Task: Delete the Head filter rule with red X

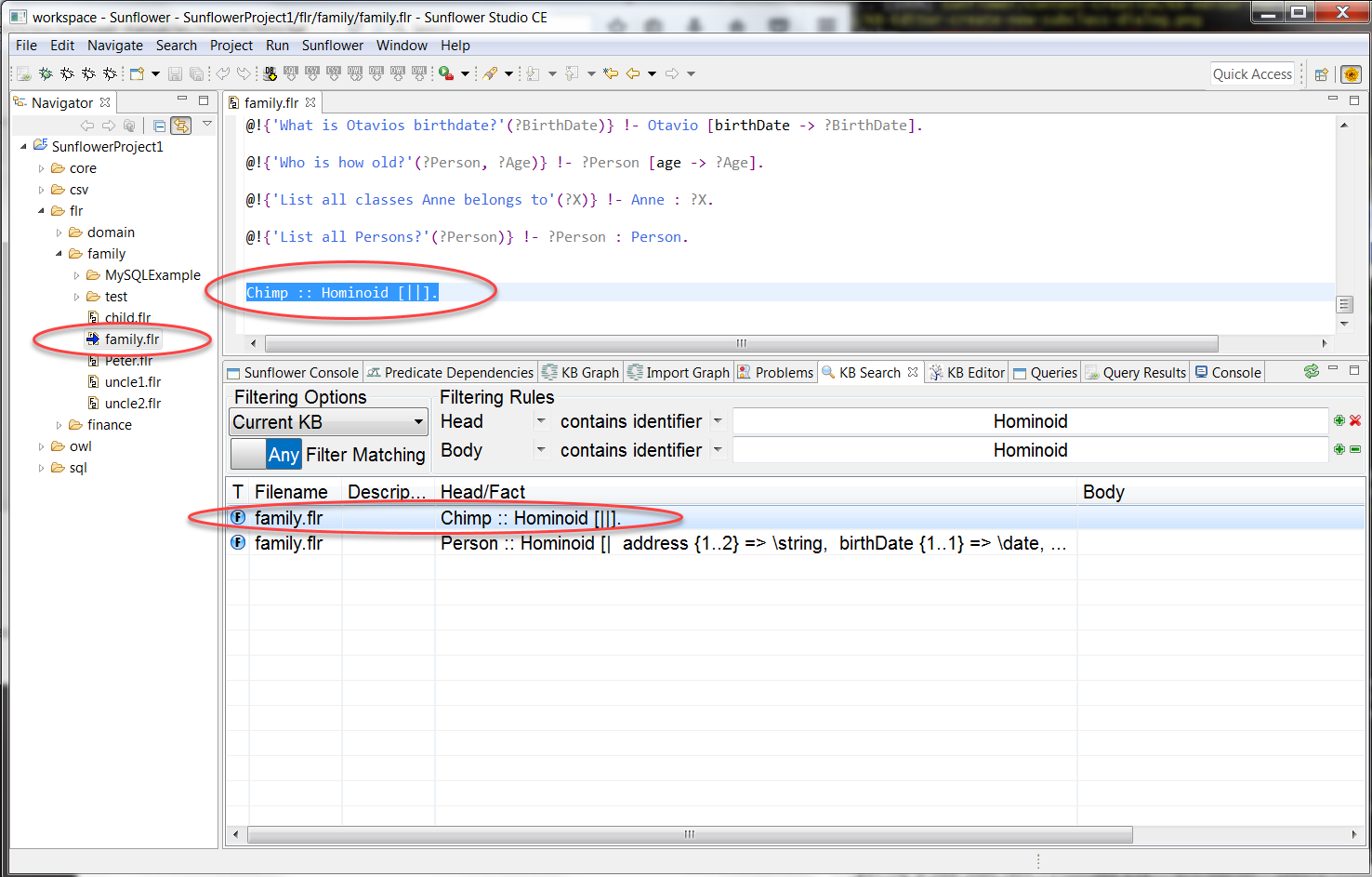Action: point(1355,420)
